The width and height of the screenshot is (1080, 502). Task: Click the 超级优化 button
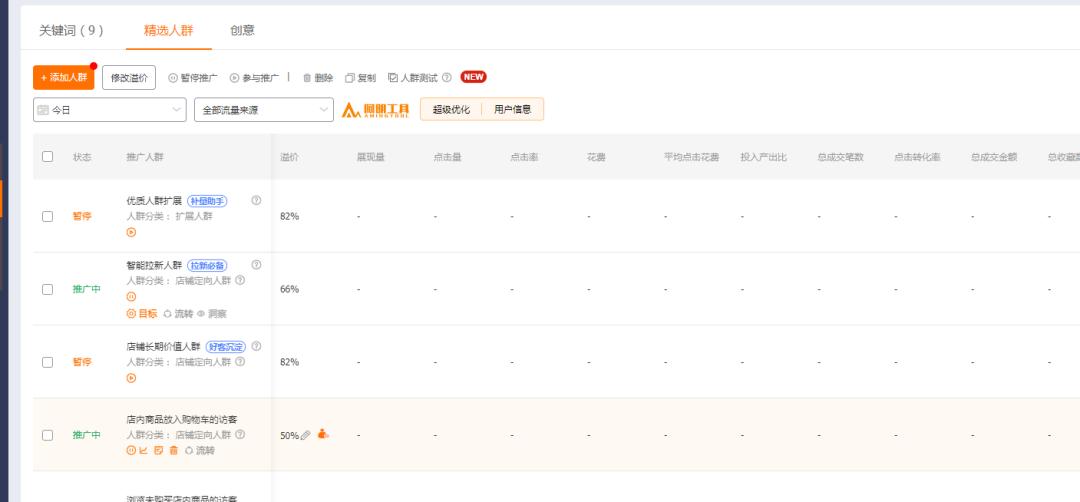coord(451,110)
